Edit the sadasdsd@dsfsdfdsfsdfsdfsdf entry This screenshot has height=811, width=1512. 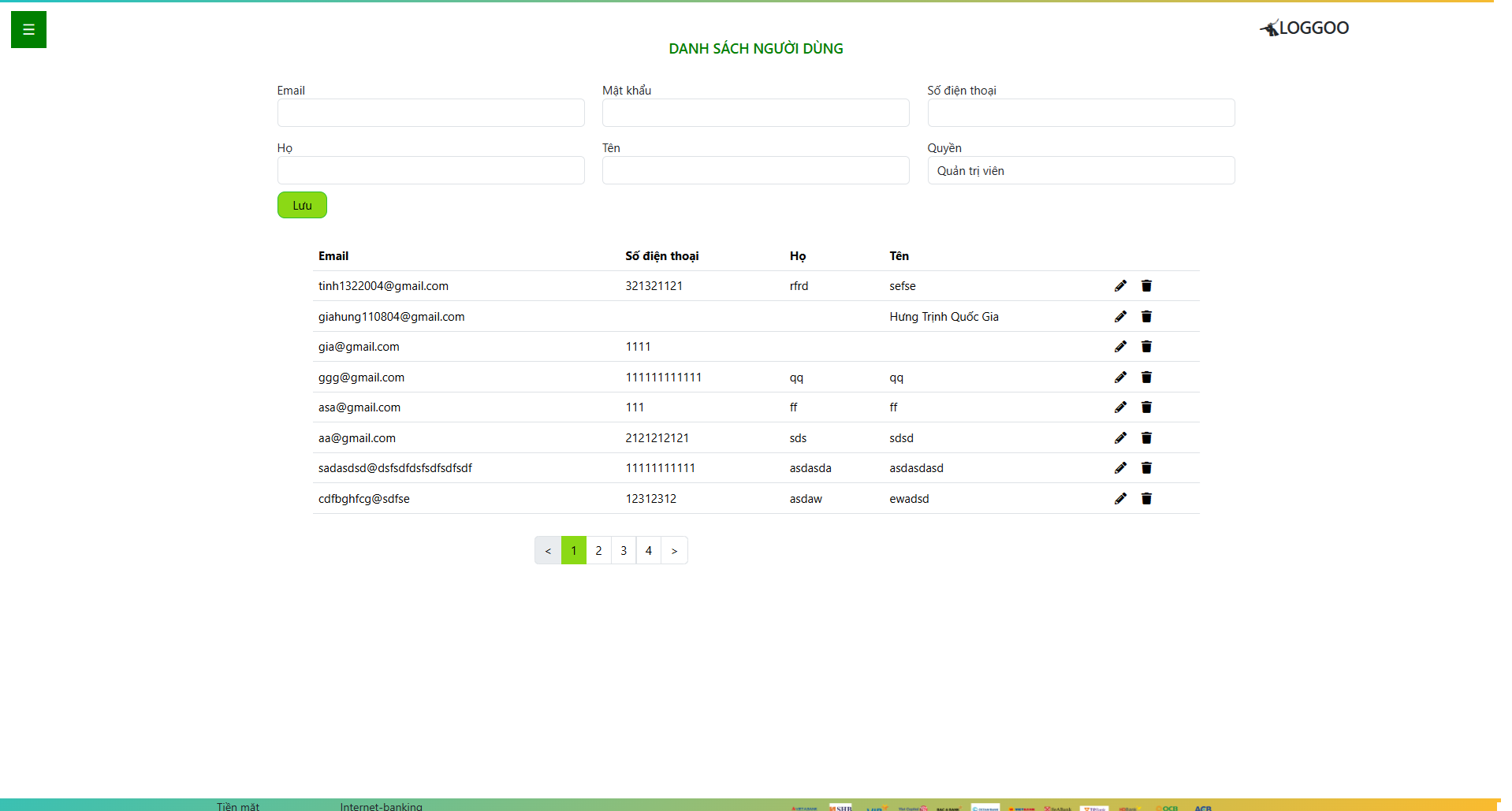[1120, 468]
